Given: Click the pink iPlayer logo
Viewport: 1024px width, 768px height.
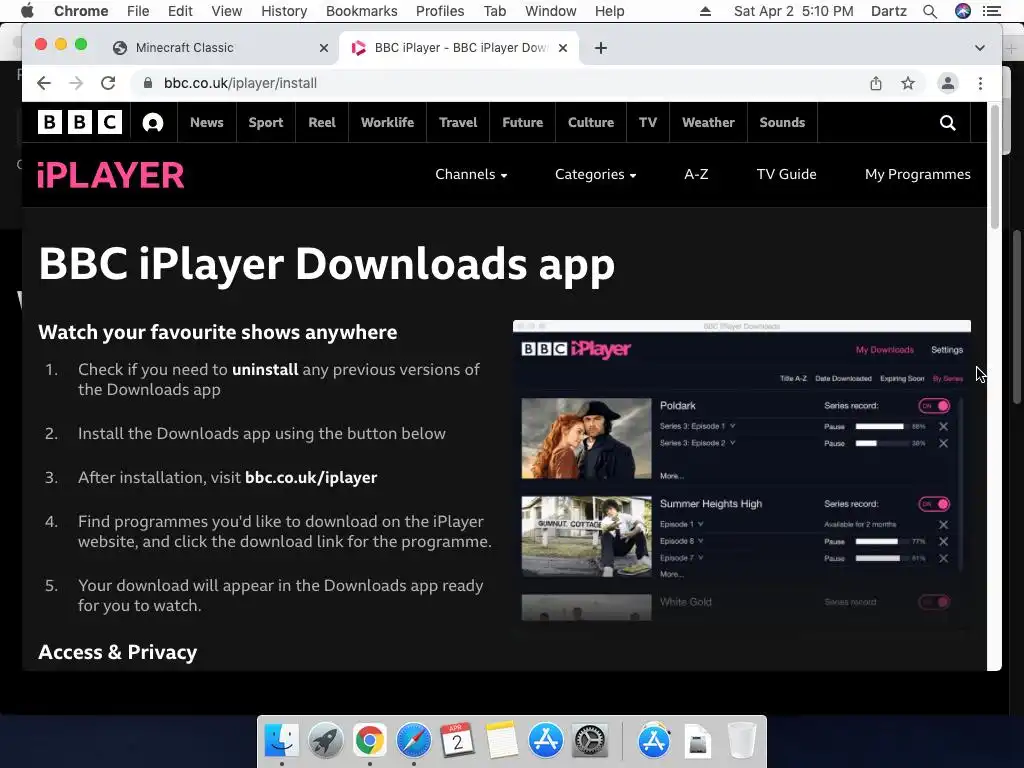Looking at the screenshot, I should click(x=111, y=175).
